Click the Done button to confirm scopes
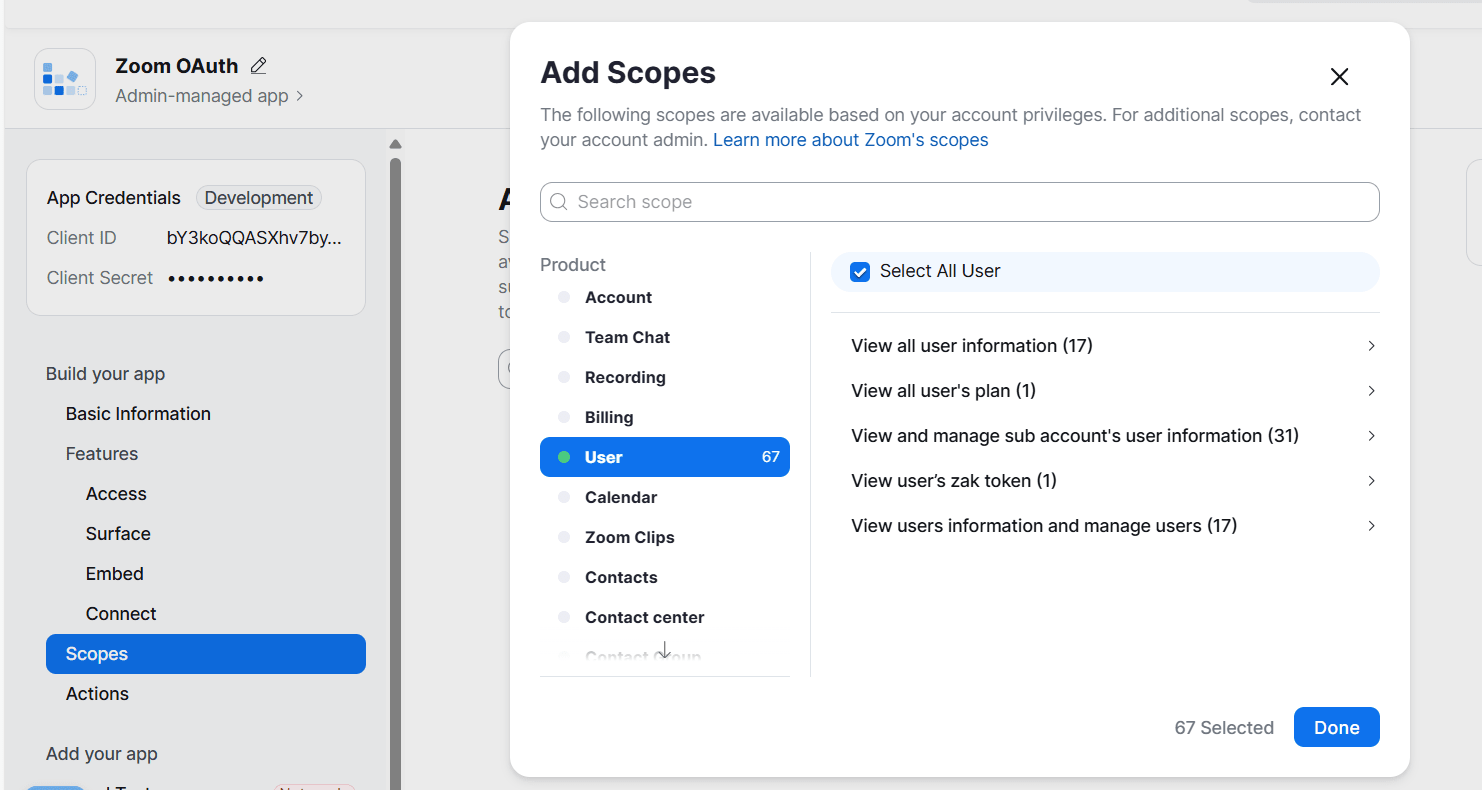The height and width of the screenshot is (790, 1482). click(x=1336, y=727)
